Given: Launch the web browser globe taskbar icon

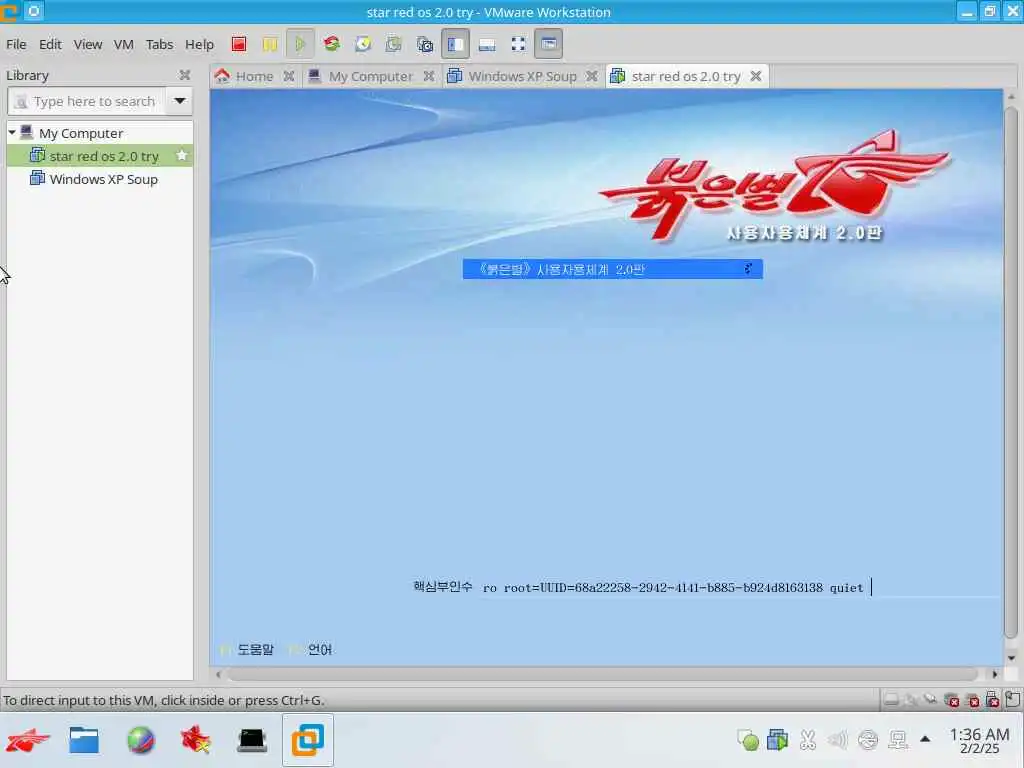Looking at the screenshot, I should click(140, 740).
